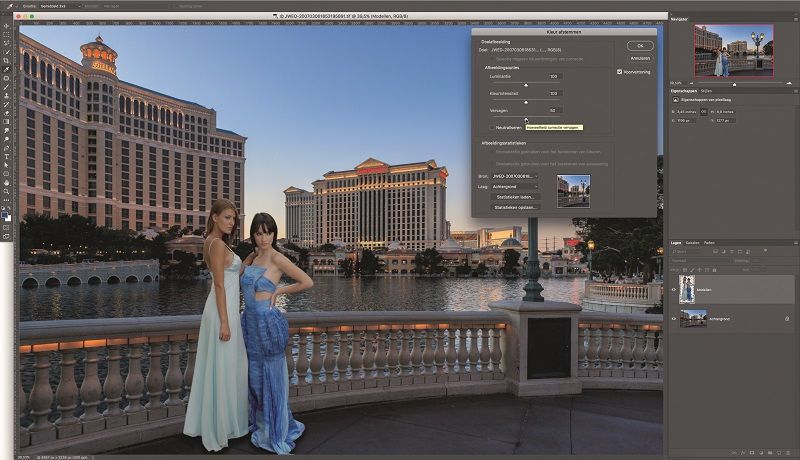Select the Quick Selection tool
Image resolution: width=800 pixels, height=460 pixels.
(6, 52)
